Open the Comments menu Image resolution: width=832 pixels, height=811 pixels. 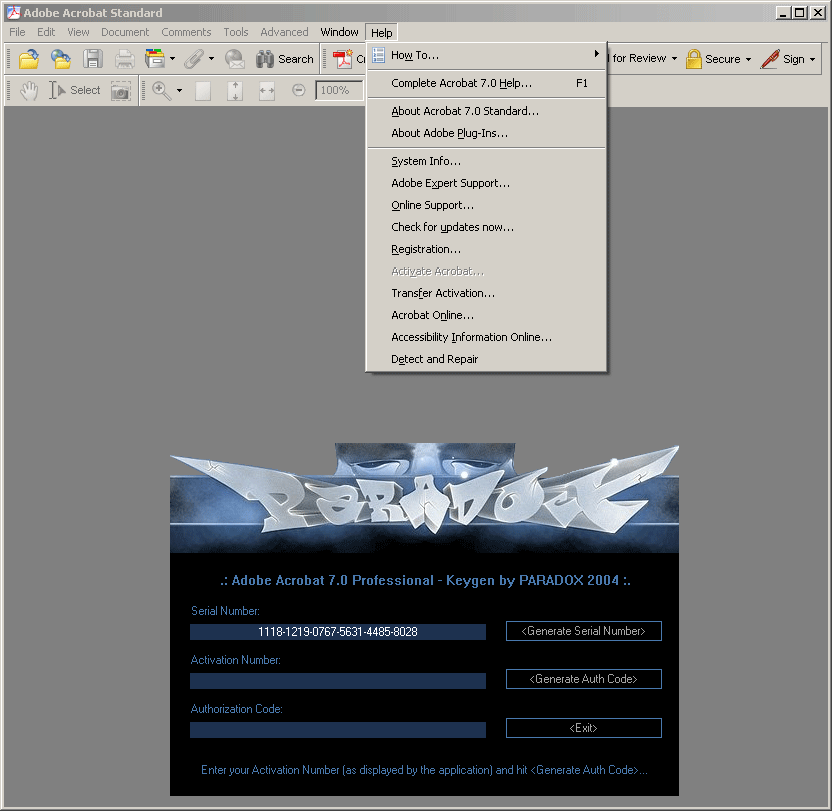[x=186, y=32]
